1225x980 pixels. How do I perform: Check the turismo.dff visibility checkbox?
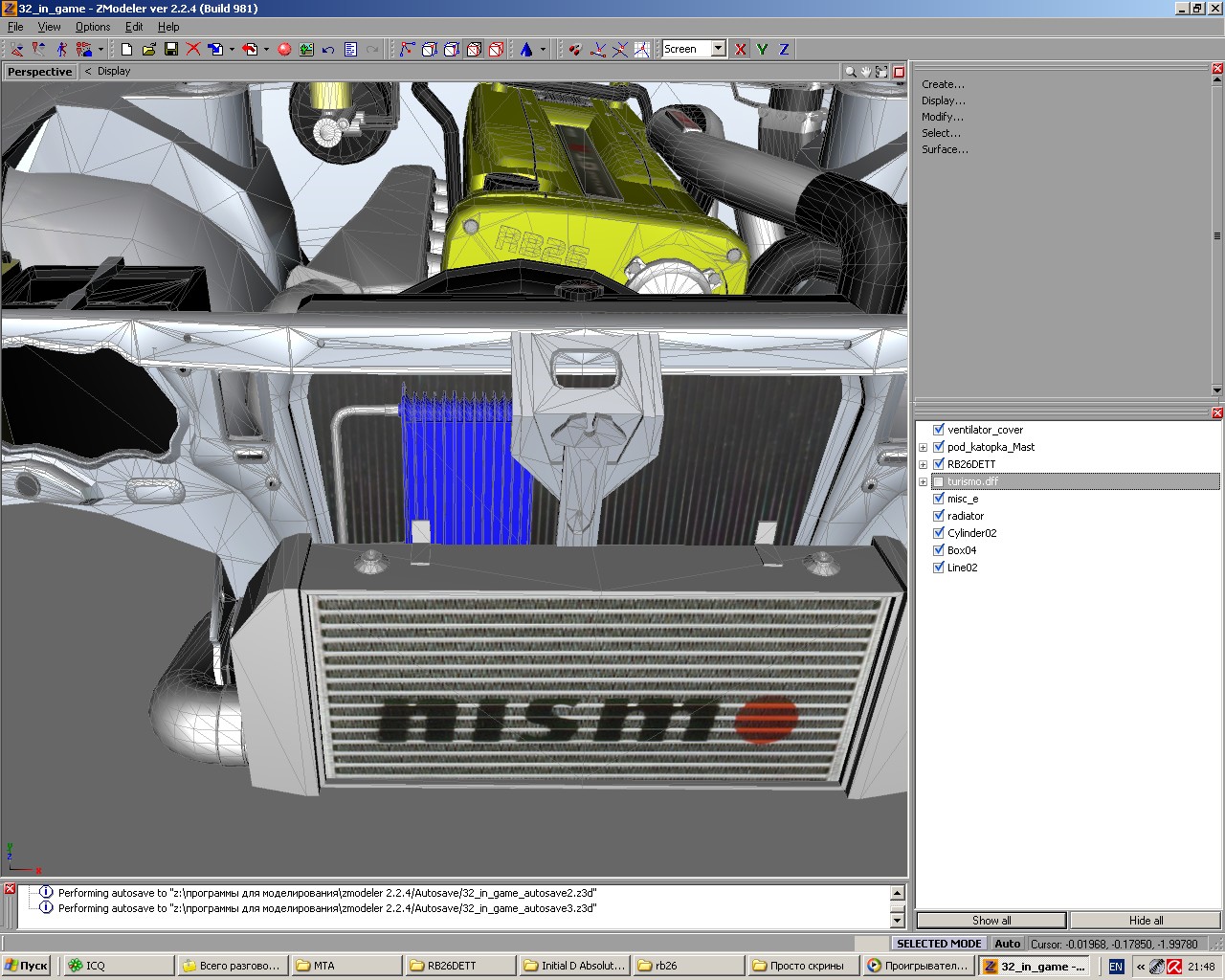click(939, 481)
